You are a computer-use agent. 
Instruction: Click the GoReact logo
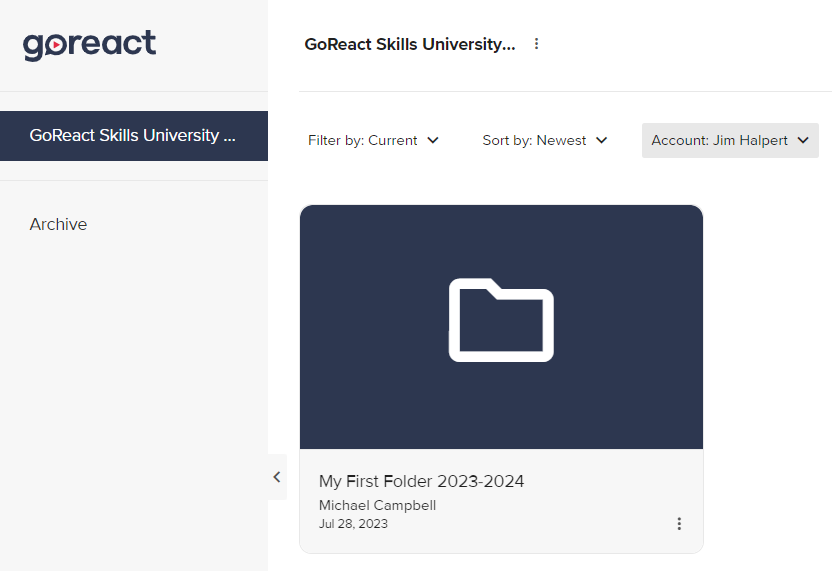pyautogui.click(x=89, y=45)
